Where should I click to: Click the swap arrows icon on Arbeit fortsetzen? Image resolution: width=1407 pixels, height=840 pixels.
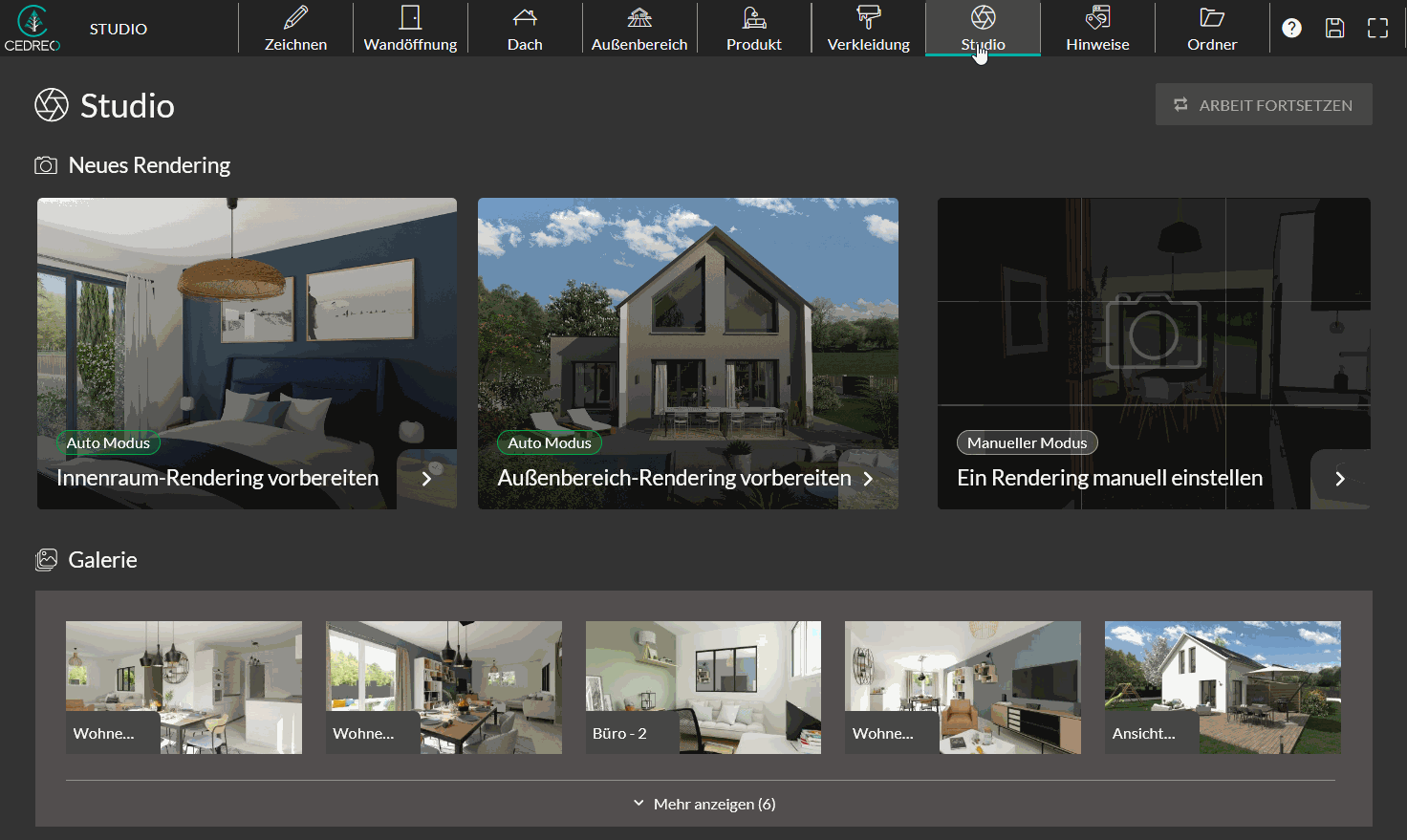point(1180,104)
